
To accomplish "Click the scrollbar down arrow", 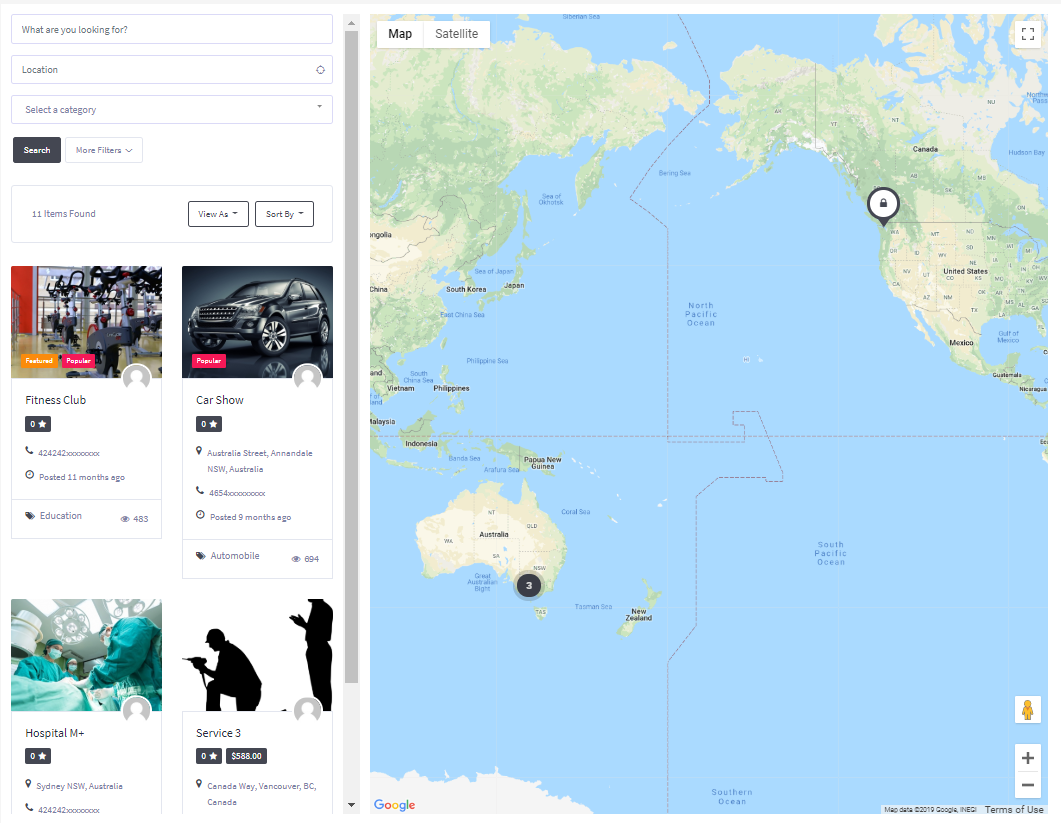I will (x=351, y=805).
